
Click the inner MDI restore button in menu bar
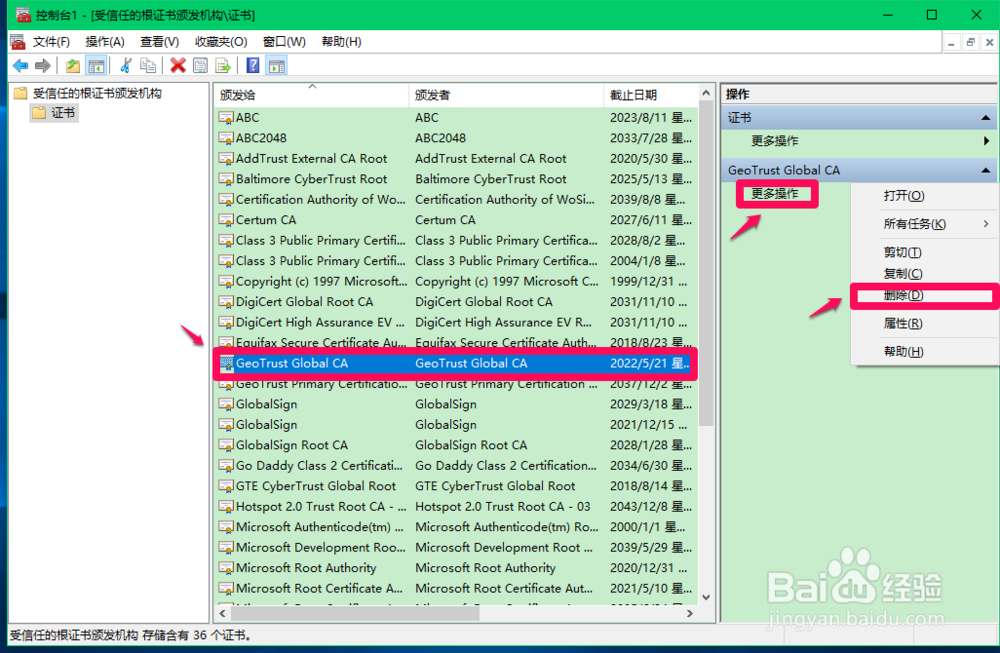[x=970, y=43]
